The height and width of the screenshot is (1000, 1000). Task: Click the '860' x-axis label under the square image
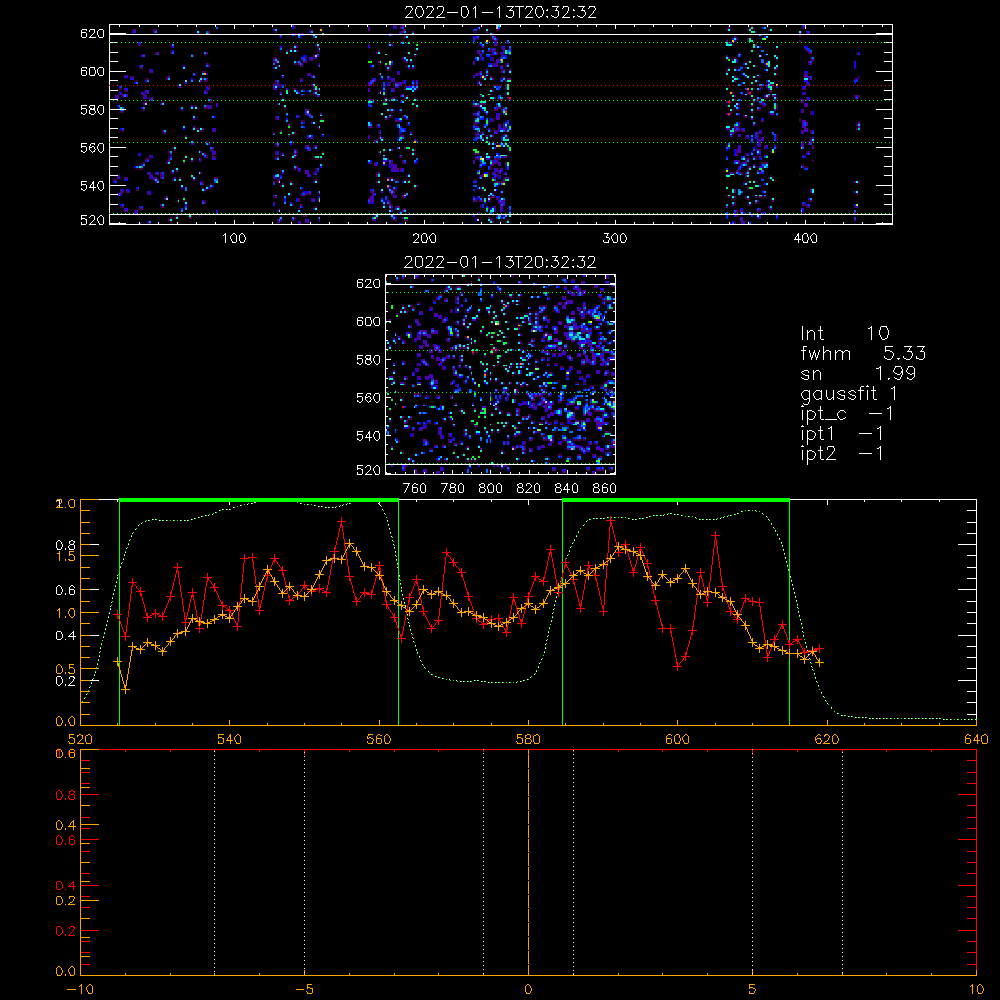pos(605,489)
